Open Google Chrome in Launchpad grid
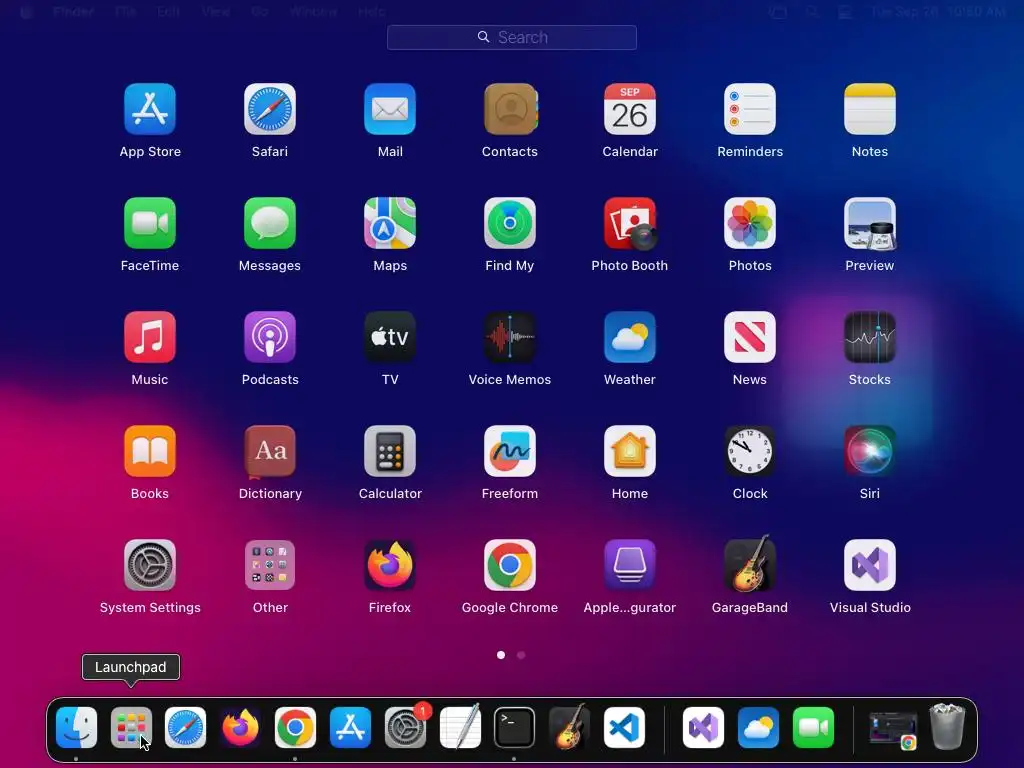 (510, 565)
